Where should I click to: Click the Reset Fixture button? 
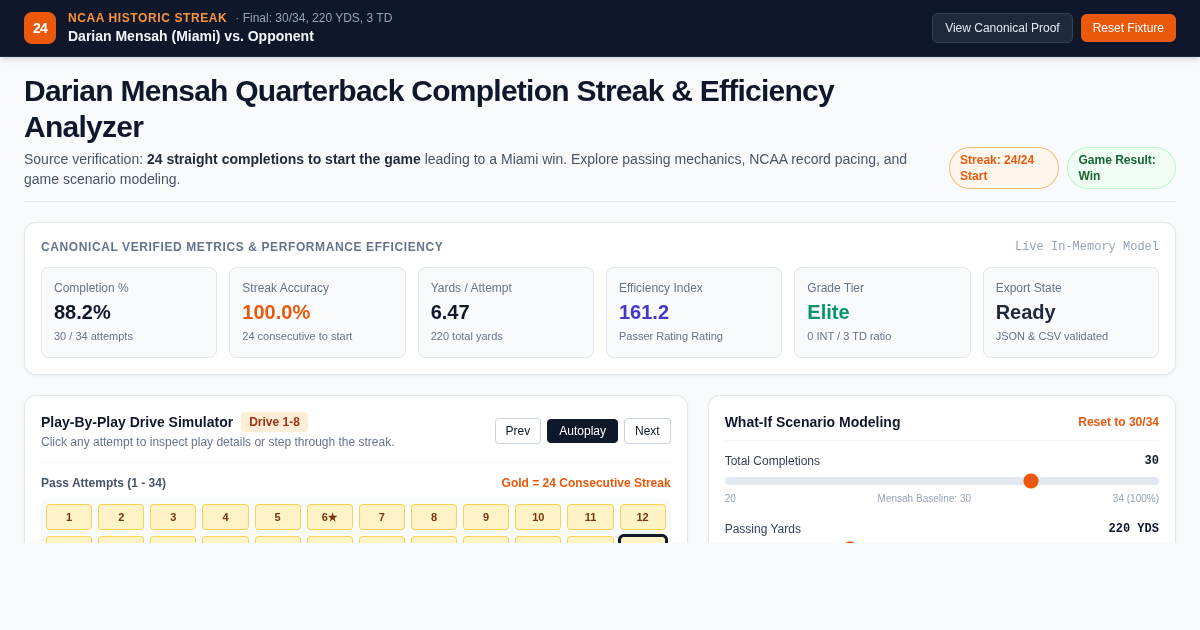click(x=1128, y=28)
